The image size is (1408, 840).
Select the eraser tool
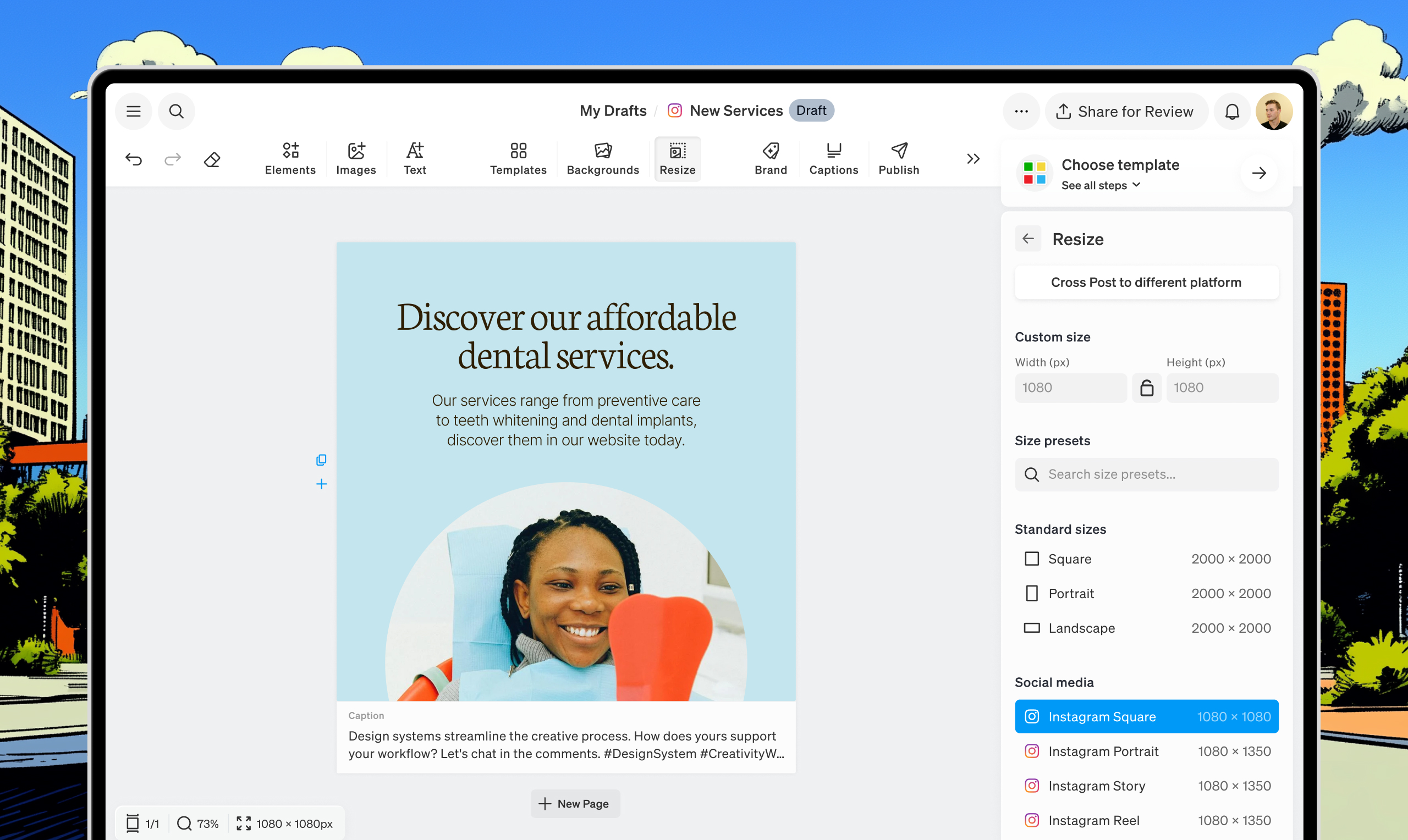[212, 159]
